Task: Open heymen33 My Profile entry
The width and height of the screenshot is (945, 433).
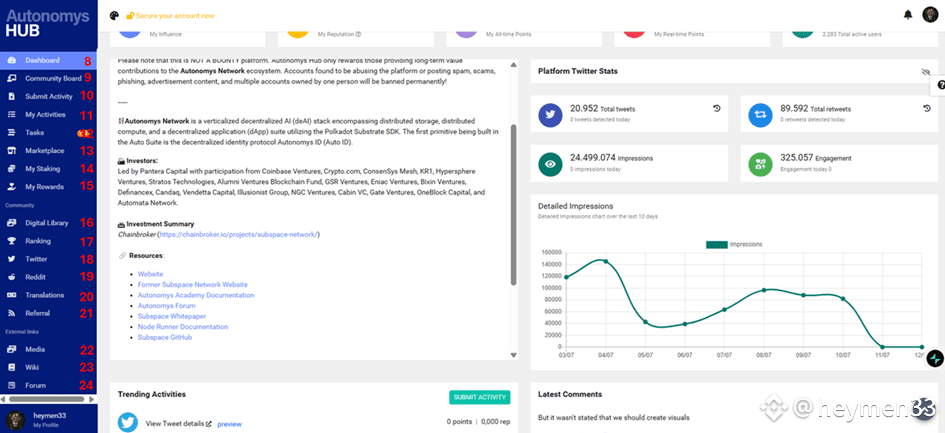Action: [x=48, y=419]
